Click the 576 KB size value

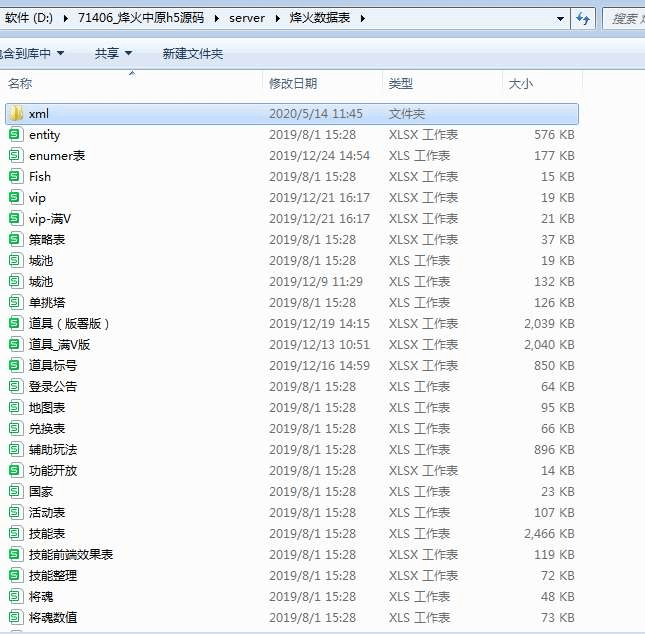point(554,135)
